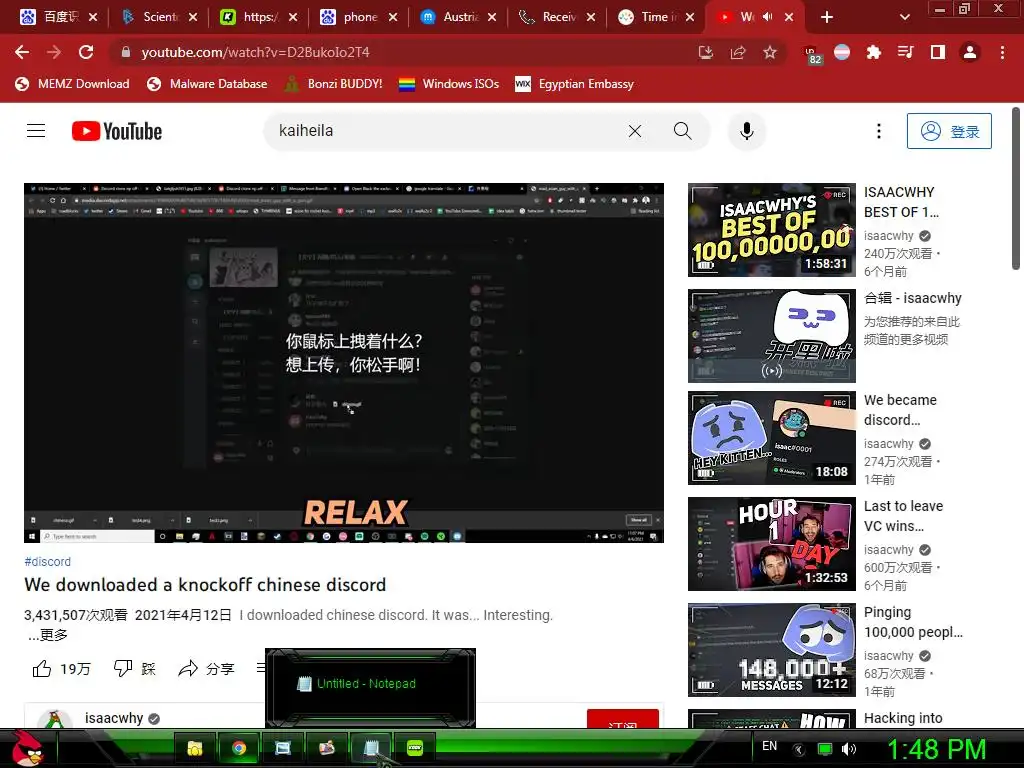Open YouTube settings three-dot menu

pyautogui.click(x=879, y=131)
